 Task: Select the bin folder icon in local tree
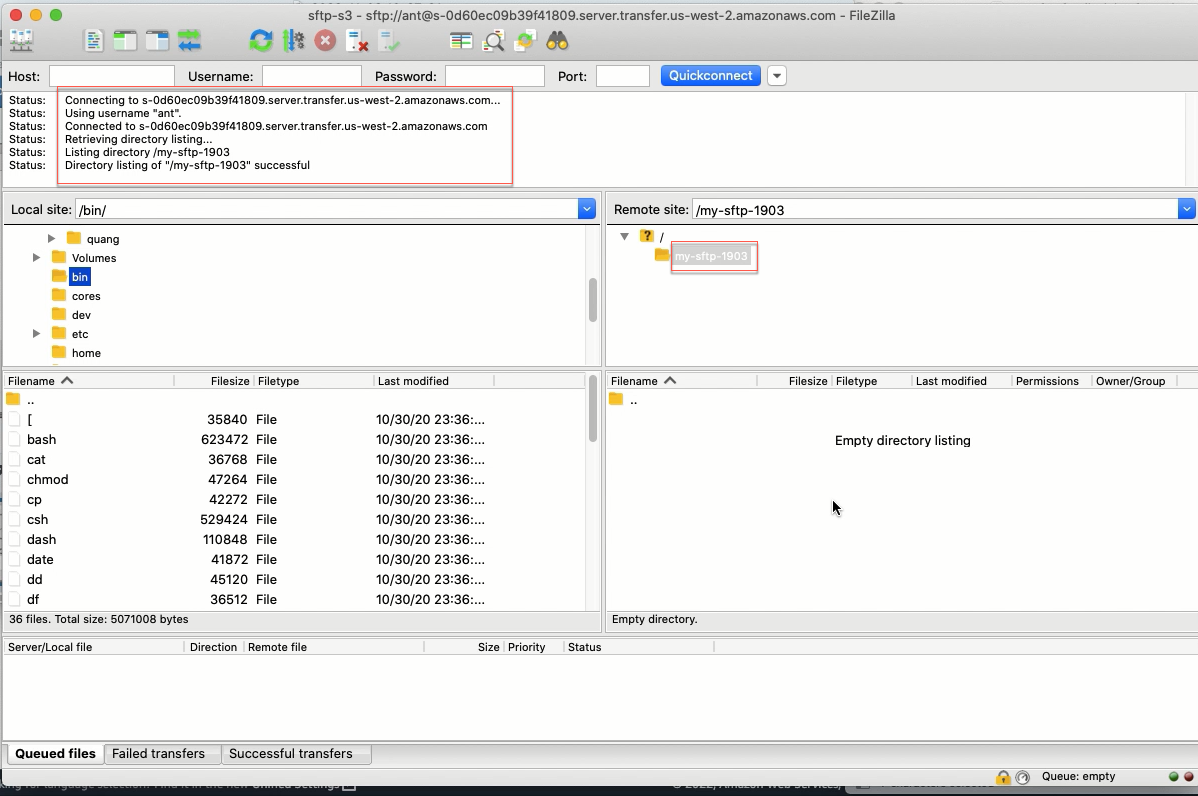tap(59, 276)
